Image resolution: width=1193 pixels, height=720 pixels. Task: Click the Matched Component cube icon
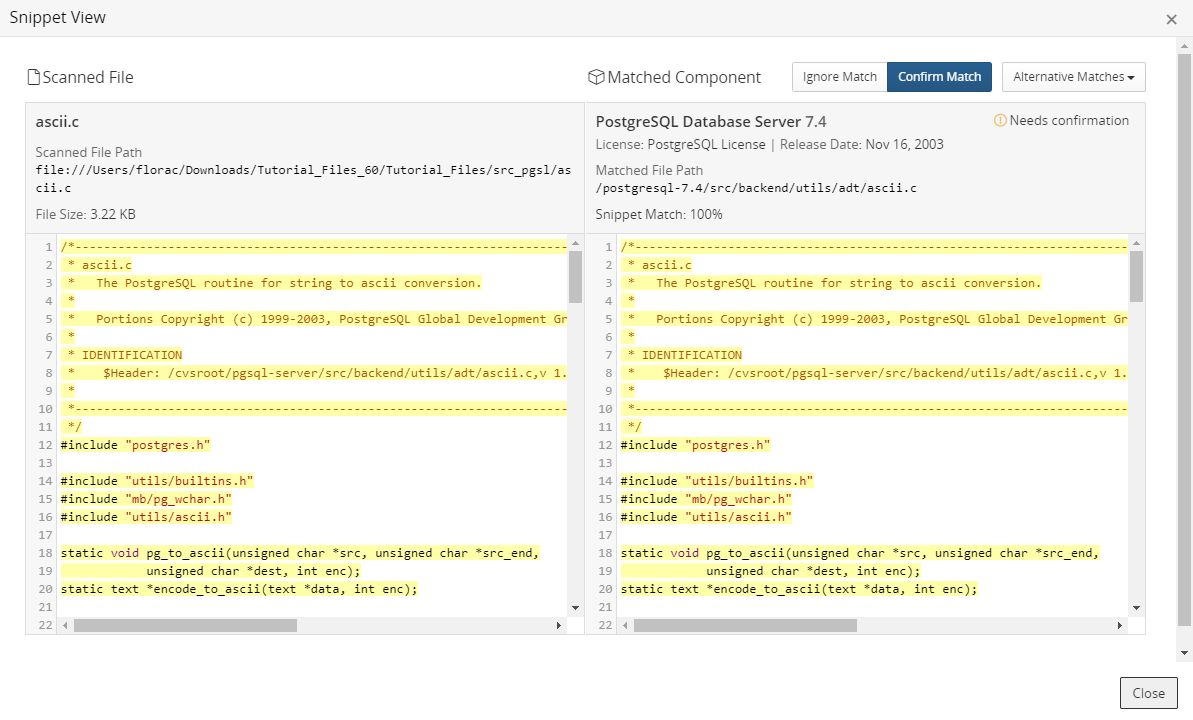[596, 78]
